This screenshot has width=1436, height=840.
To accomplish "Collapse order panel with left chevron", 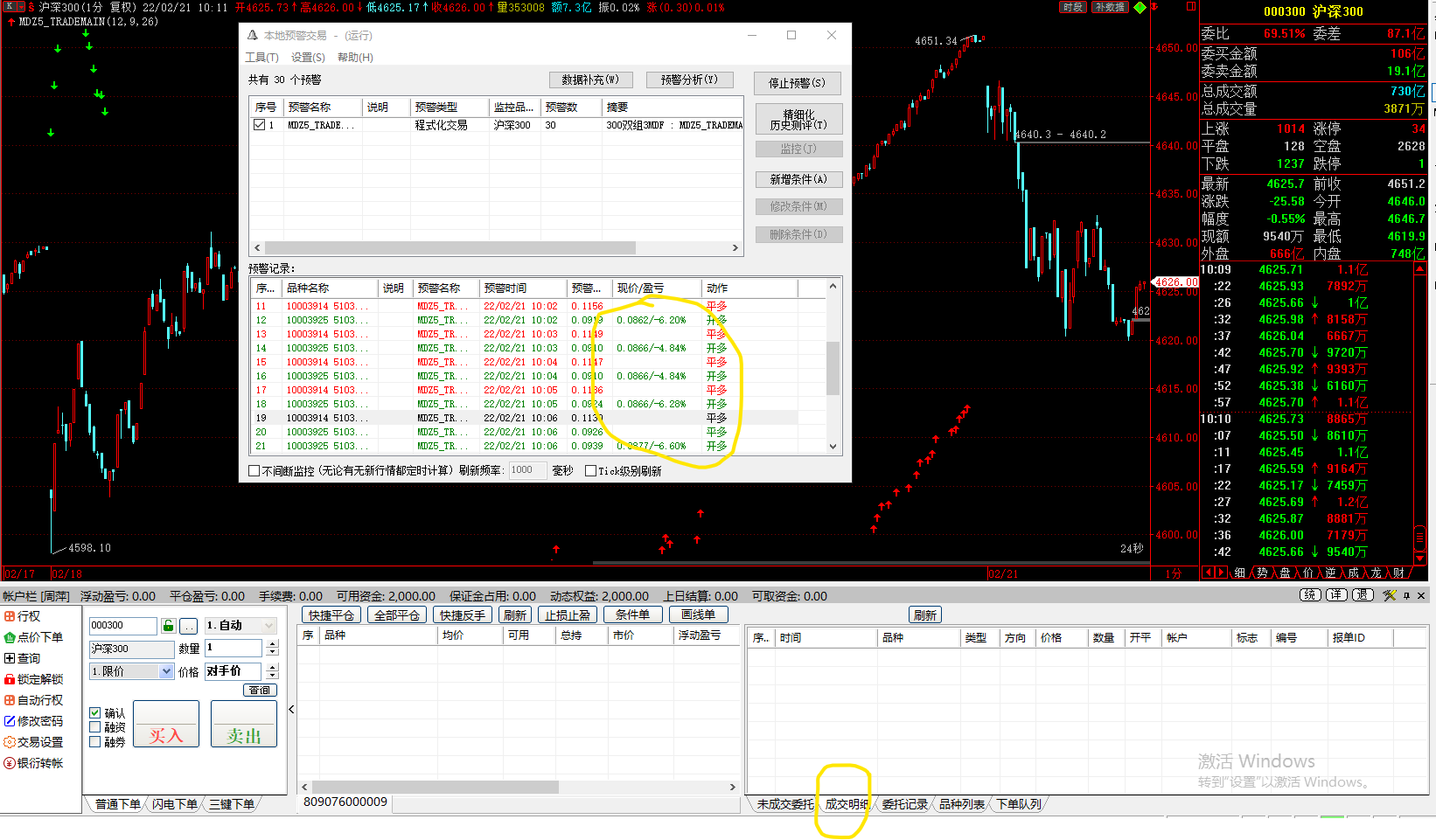I will 292,710.
